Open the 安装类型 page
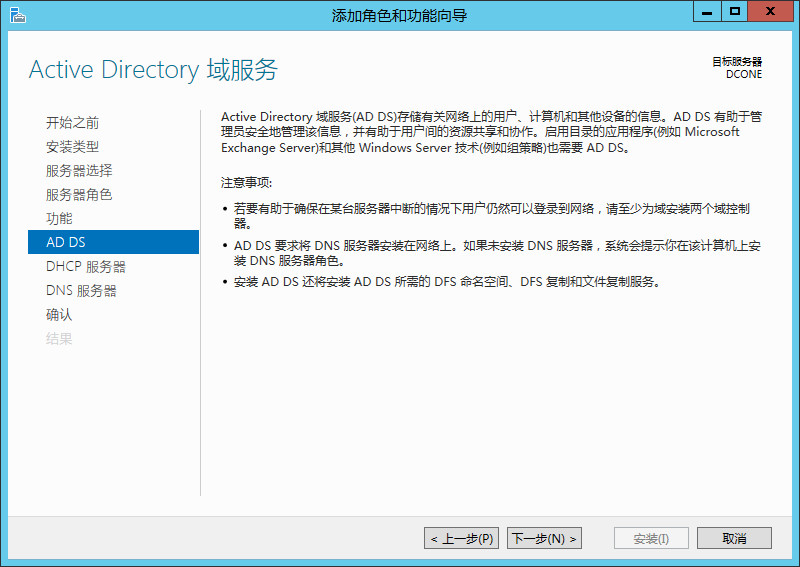Screen dimensions: 800x567 point(72,147)
